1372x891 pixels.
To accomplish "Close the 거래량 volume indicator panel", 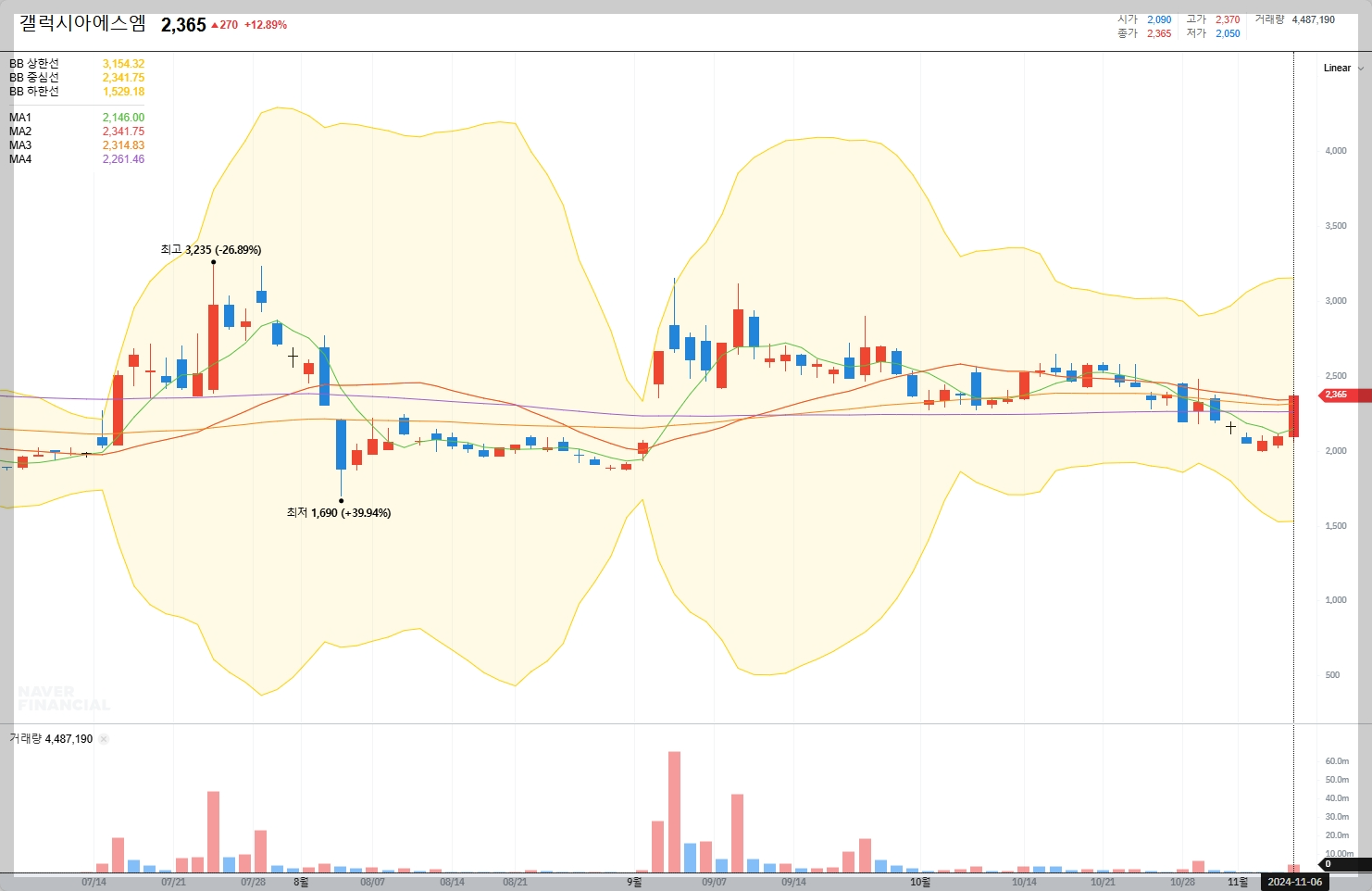I will pyautogui.click(x=104, y=739).
